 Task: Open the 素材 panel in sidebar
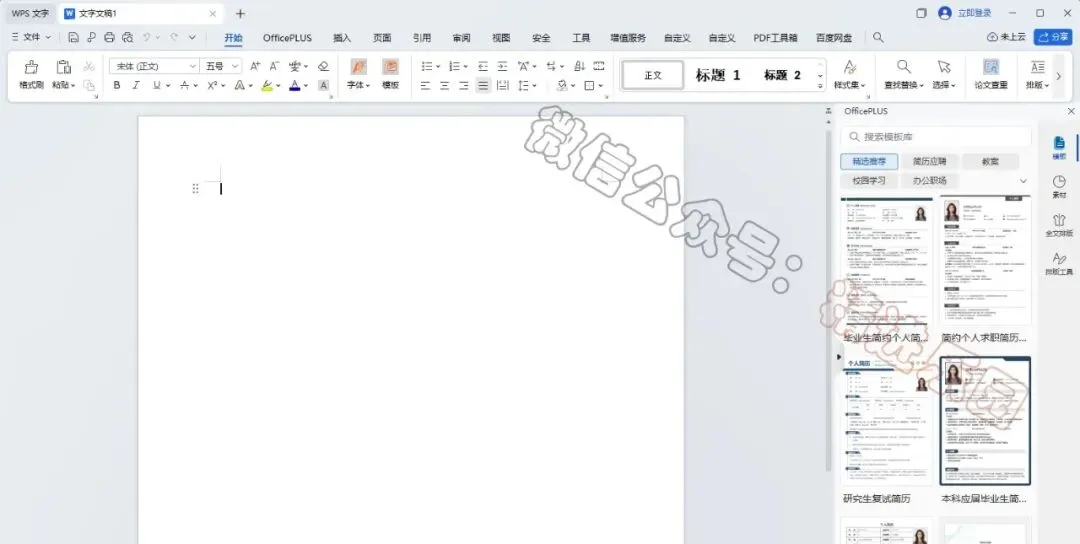1059,186
